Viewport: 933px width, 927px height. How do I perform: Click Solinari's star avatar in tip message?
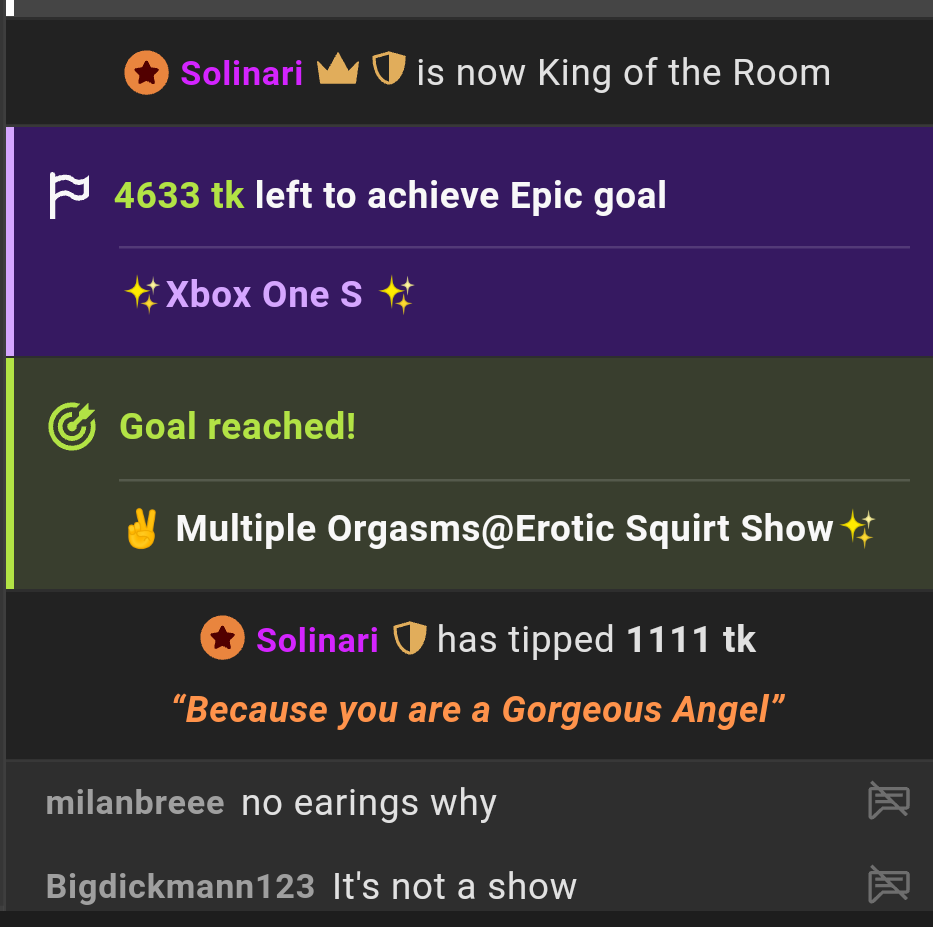[222, 638]
